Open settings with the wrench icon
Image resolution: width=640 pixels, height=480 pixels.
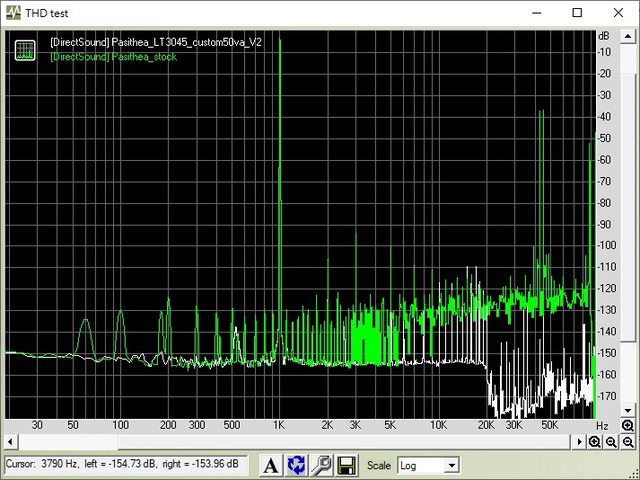tap(322, 465)
